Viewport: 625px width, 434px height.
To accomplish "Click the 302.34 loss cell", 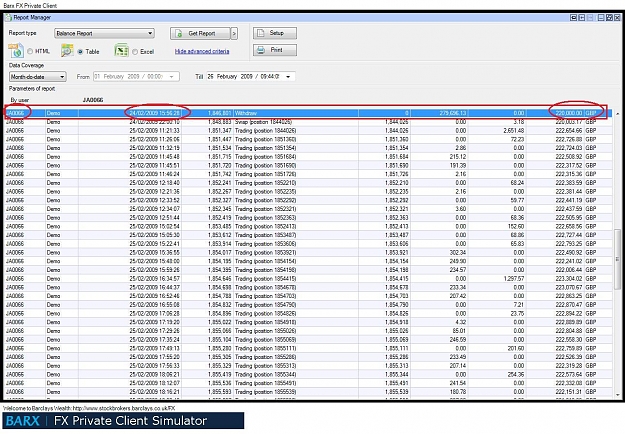I will 458,253.
